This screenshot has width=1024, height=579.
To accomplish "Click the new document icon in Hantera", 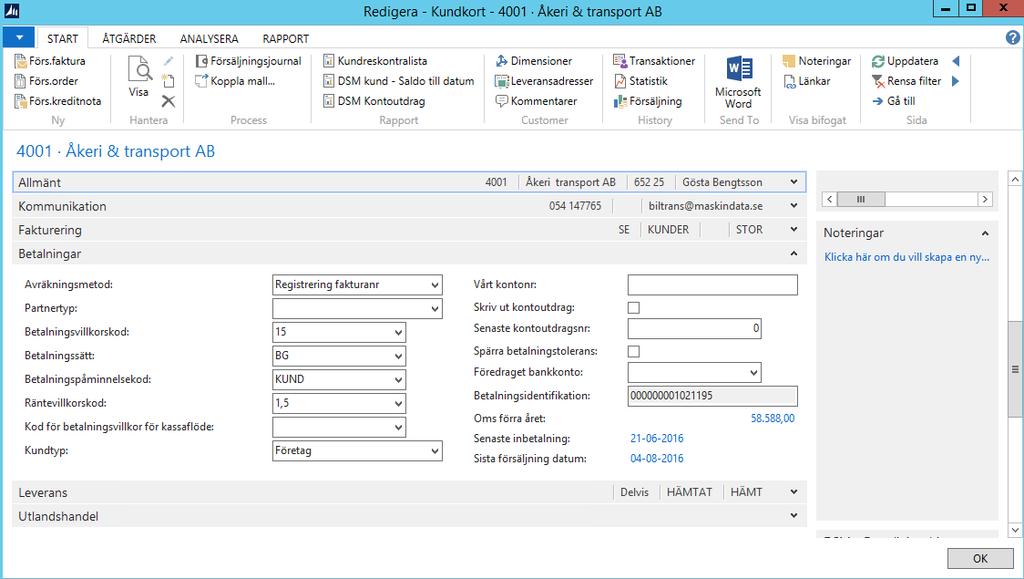I will [x=168, y=81].
